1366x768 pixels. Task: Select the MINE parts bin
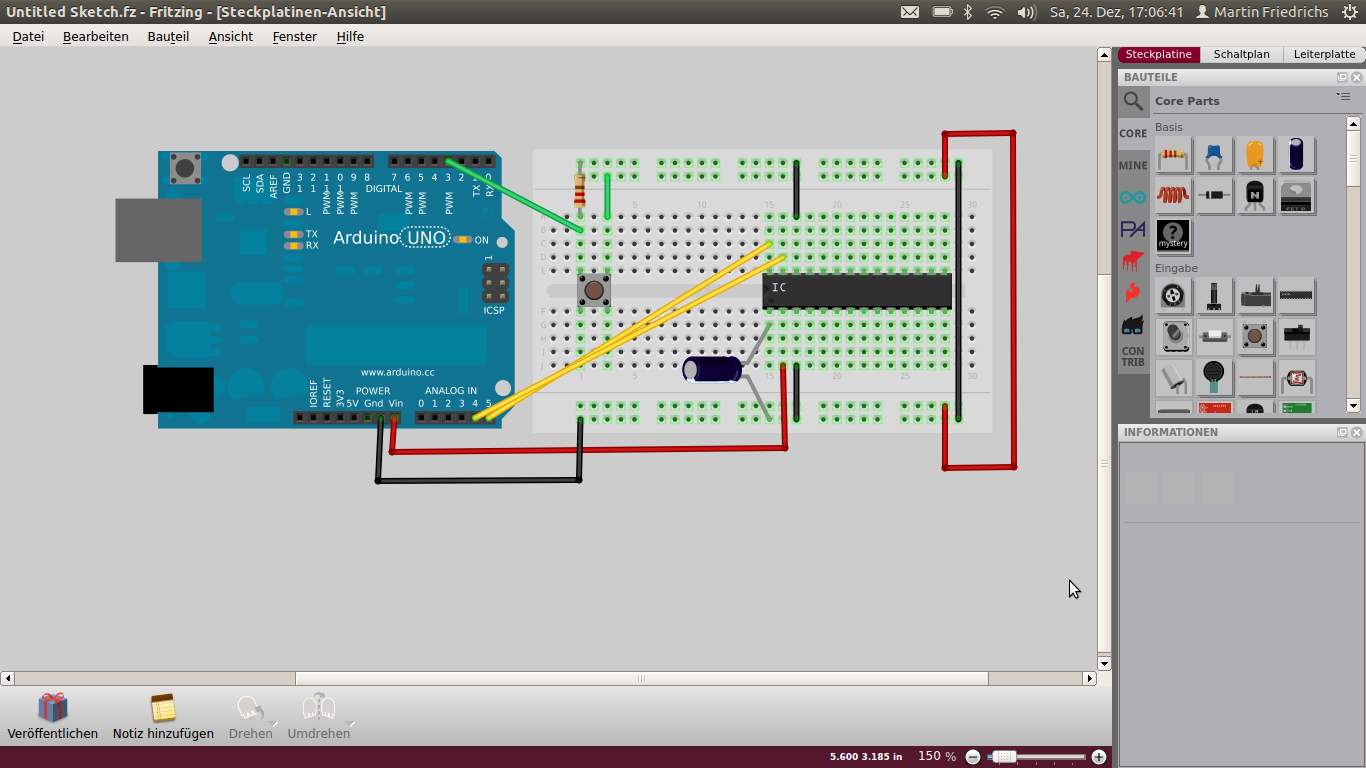(1133, 165)
